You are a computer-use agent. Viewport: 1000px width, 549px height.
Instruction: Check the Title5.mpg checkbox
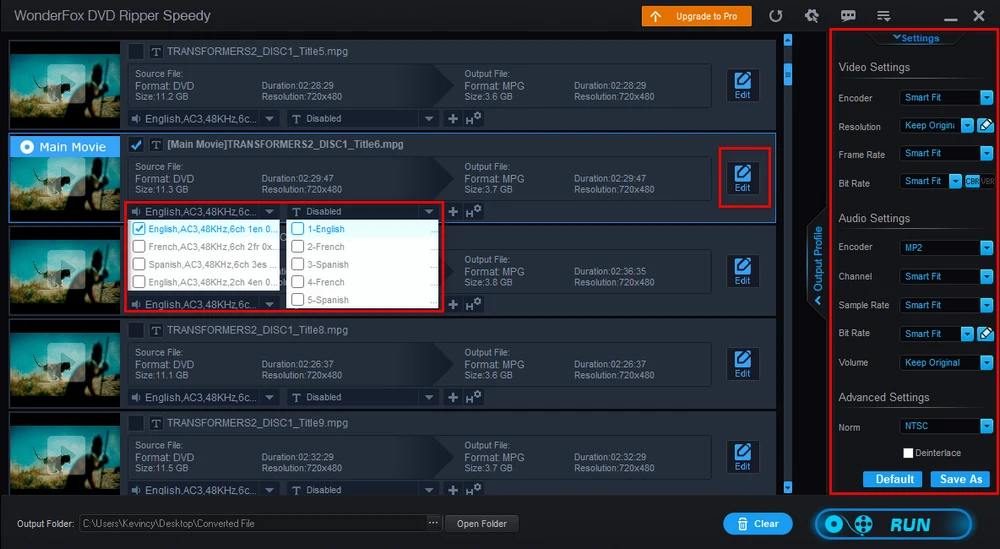(136, 52)
